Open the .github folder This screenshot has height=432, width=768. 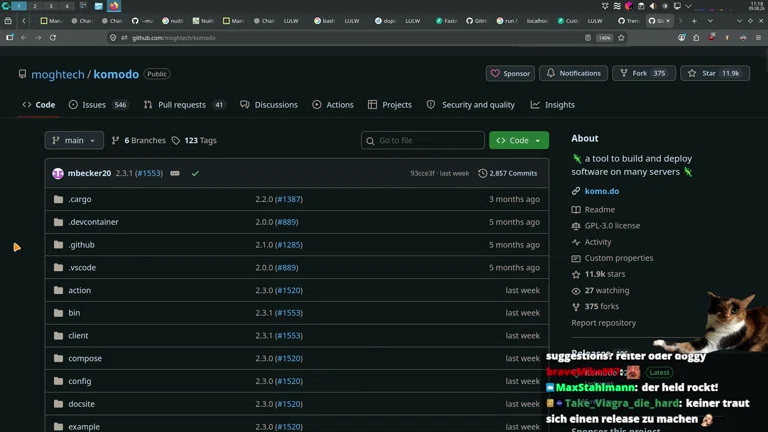click(81, 245)
